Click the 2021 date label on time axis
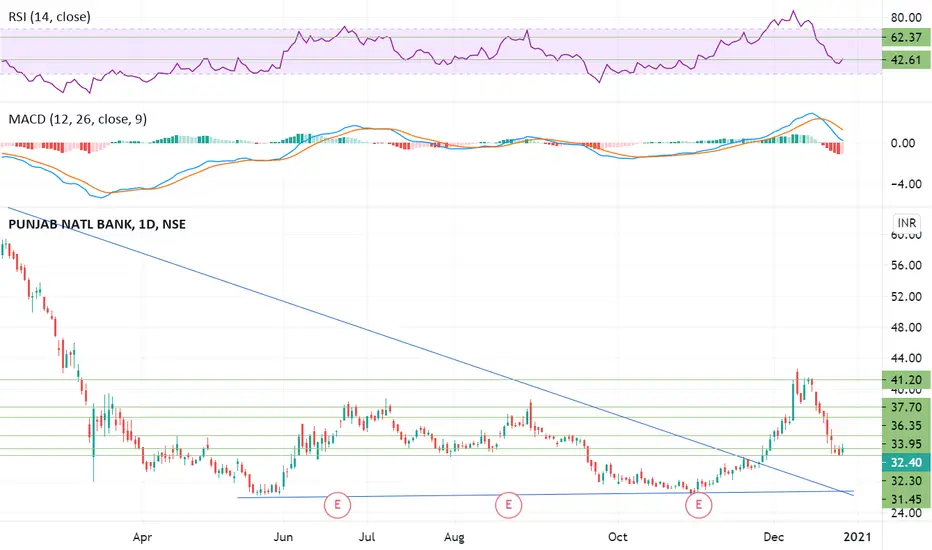Screen dimensions: 932x550 857,537
